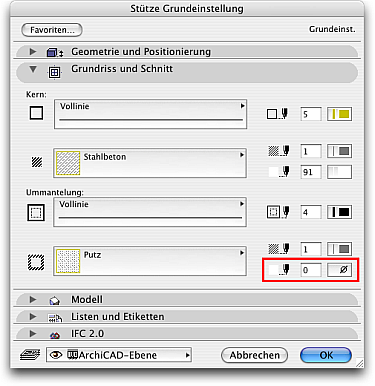
Task: Click the yellow Kern pen color swatch
Action: point(339,114)
